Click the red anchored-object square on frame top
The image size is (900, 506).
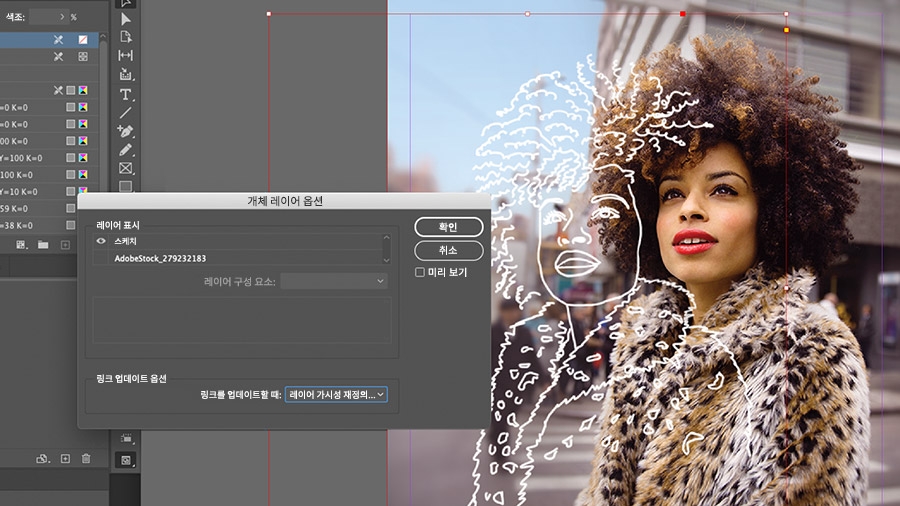pos(682,14)
